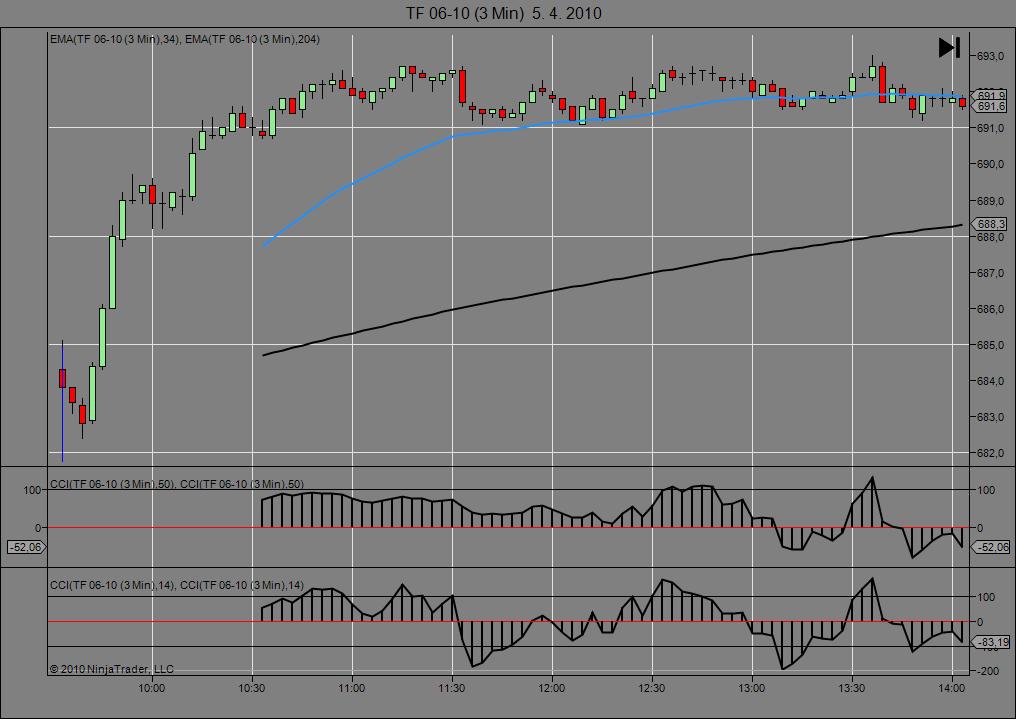Click the 11:30 time axis label
Image resolution: width=1016 pixels, height=719 pixels.
tap(451, 688)
